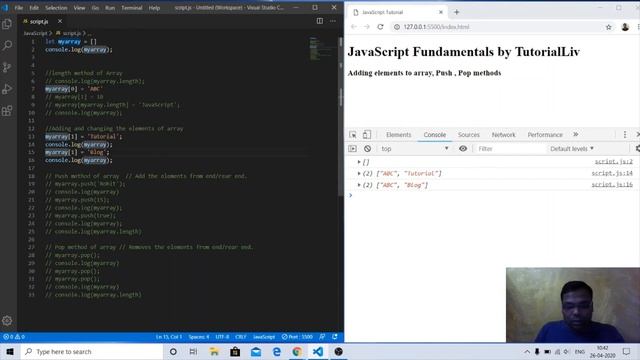Change indentation via Spaces: 4

(x=199, y=337)
